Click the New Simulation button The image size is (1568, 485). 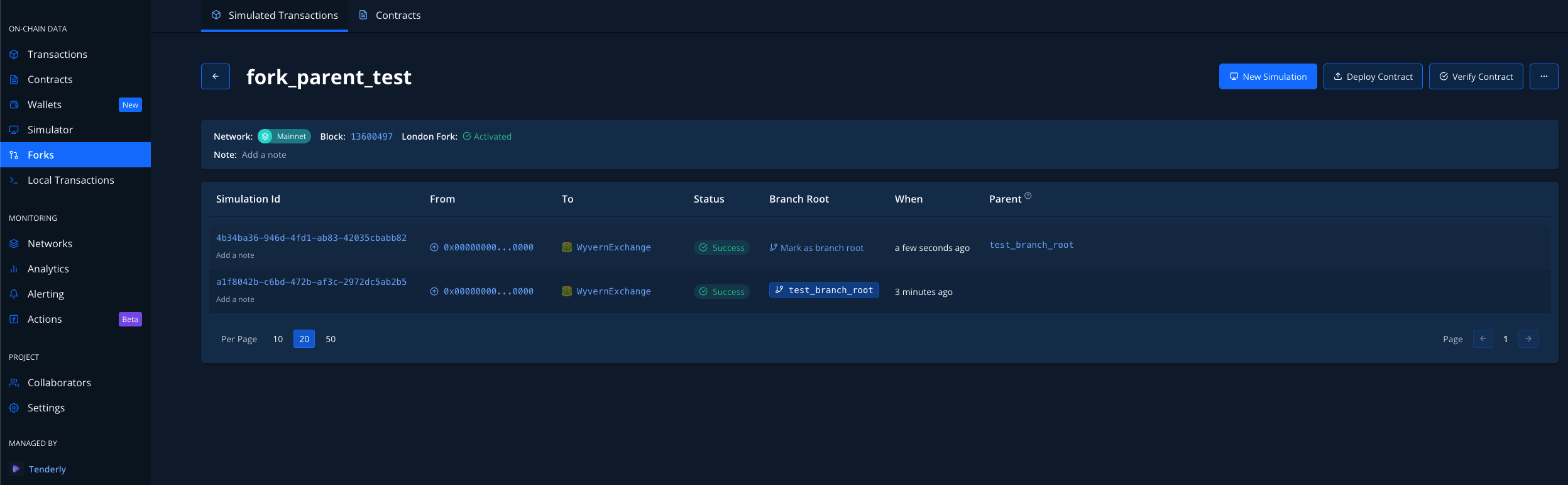click(1268, 76)
